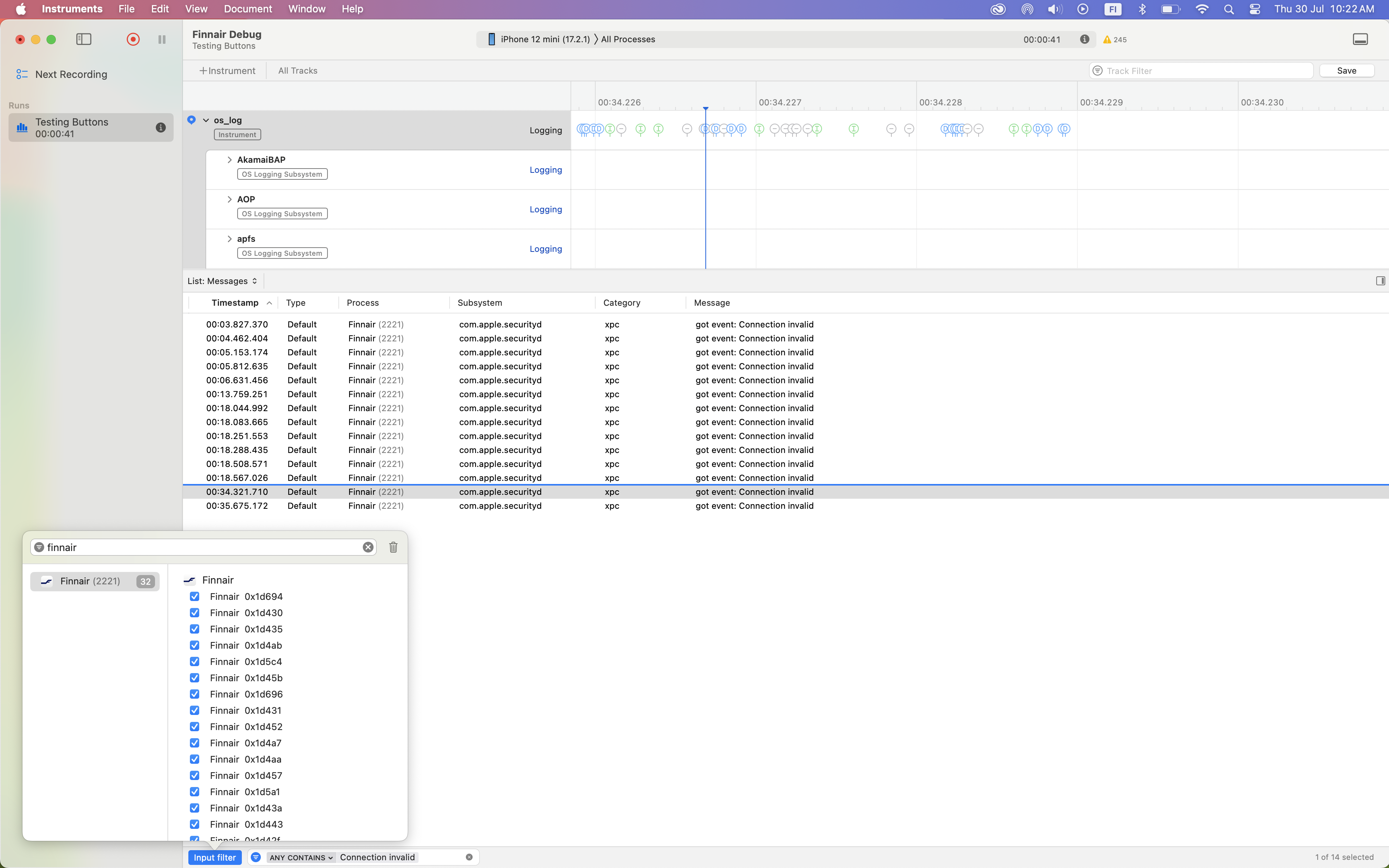Open the warnings indicator showing 245
This screenshot has height=868, width=1389.
(1115, 40)
